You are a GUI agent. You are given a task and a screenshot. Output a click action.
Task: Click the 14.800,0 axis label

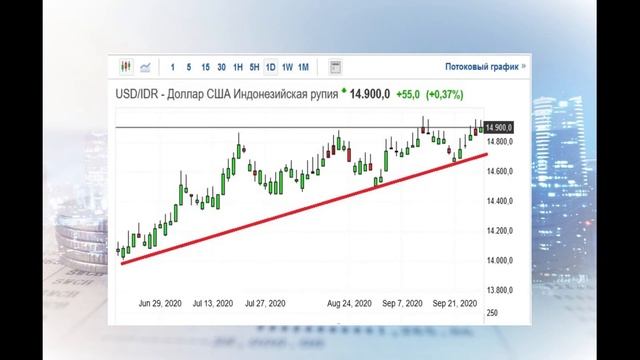click(500, 142)
